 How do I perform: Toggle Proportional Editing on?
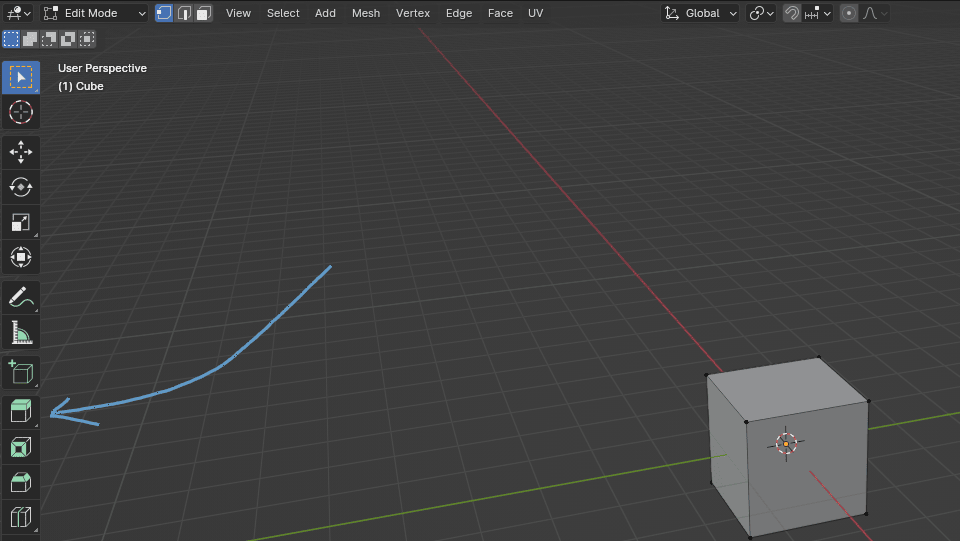pyautogui.click(x=849, y=13)
